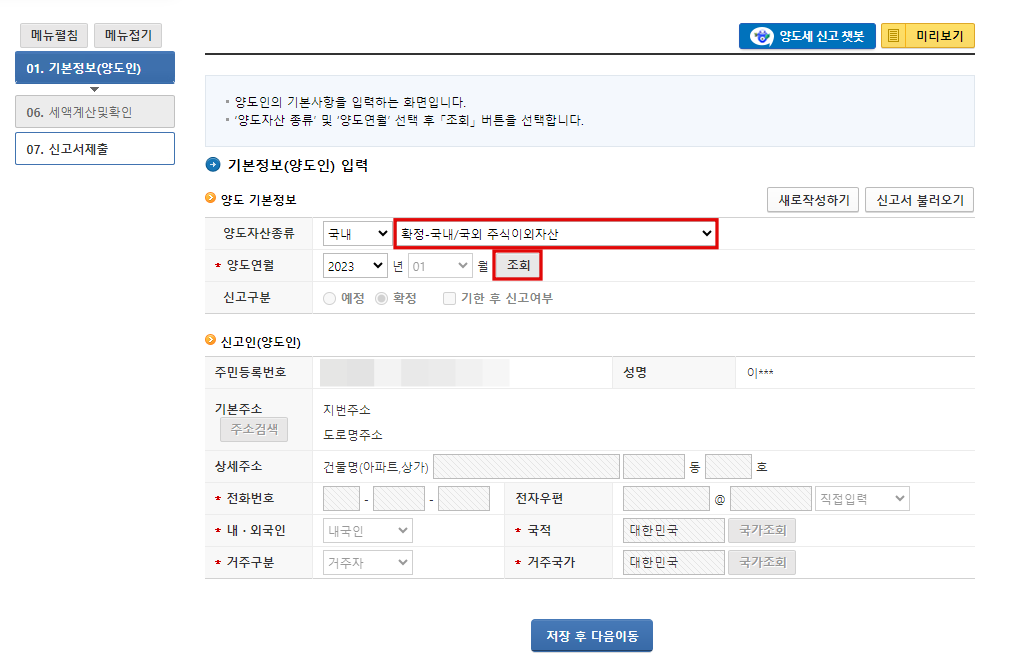Open the 양도세 신고 챗봇 chatbot

806,35
